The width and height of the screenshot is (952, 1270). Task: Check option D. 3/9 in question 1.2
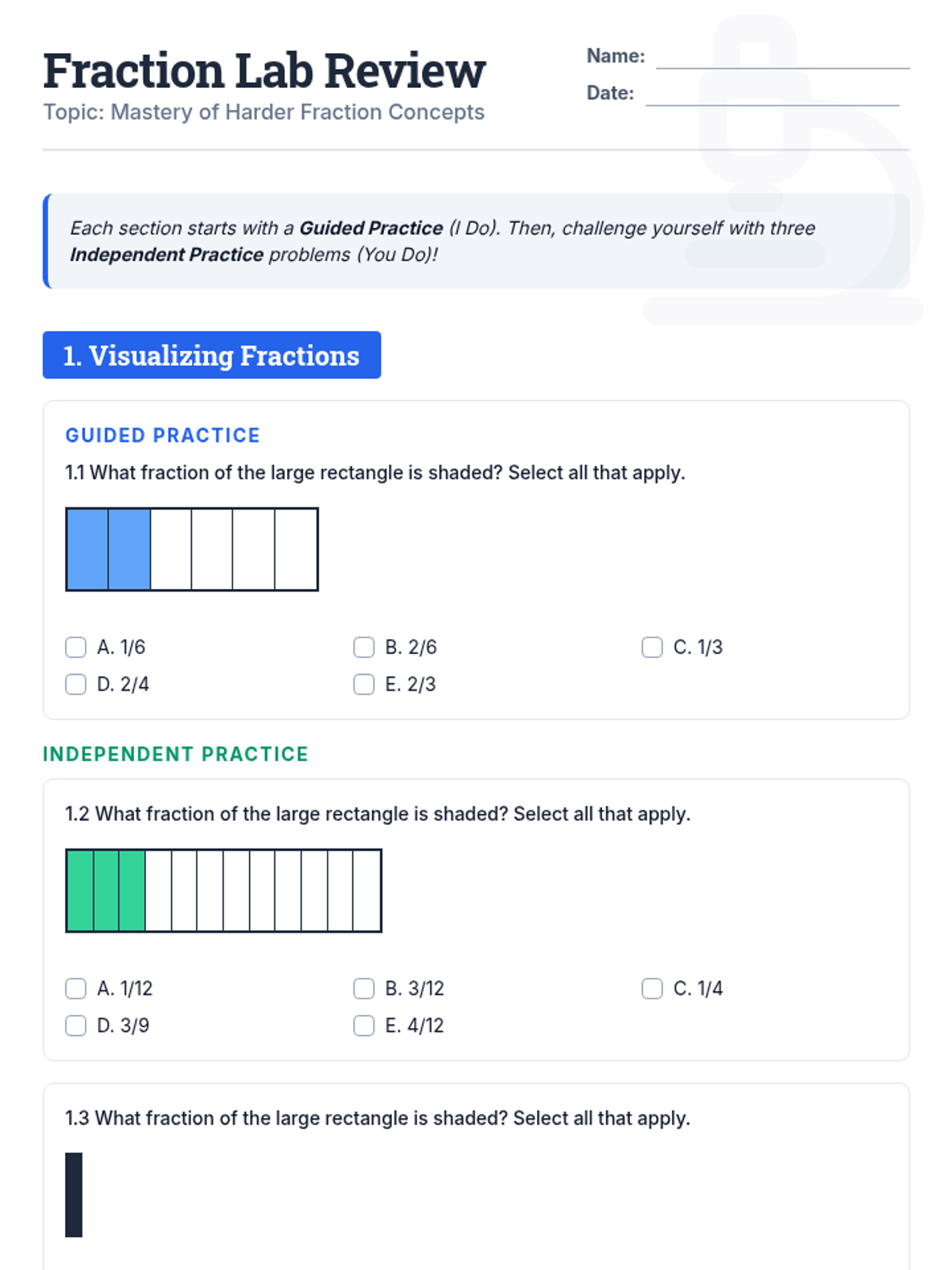[x=76, y=1026]
